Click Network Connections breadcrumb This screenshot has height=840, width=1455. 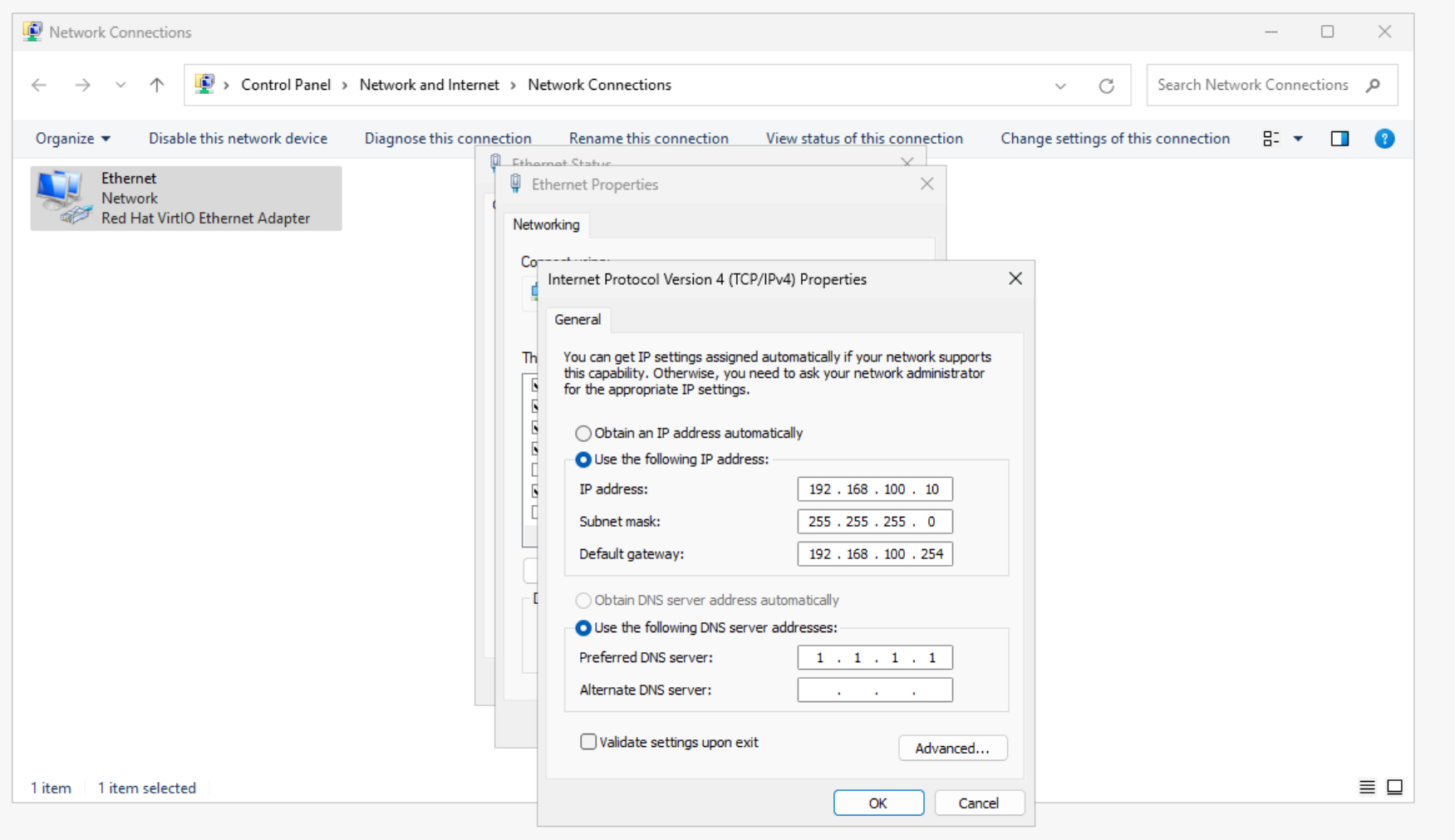pos(599,85)
